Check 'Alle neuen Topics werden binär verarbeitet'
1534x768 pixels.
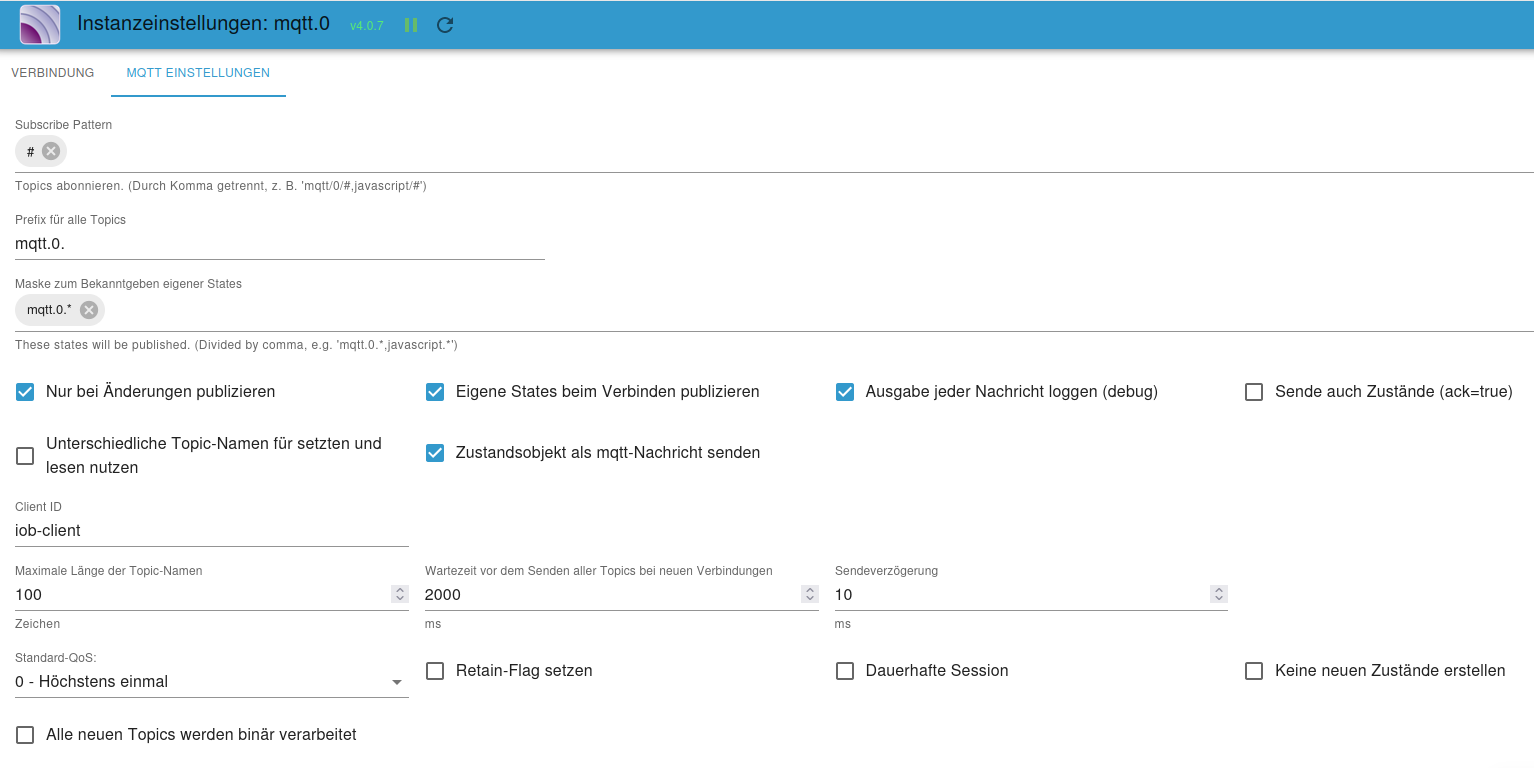tap(25, 735)
